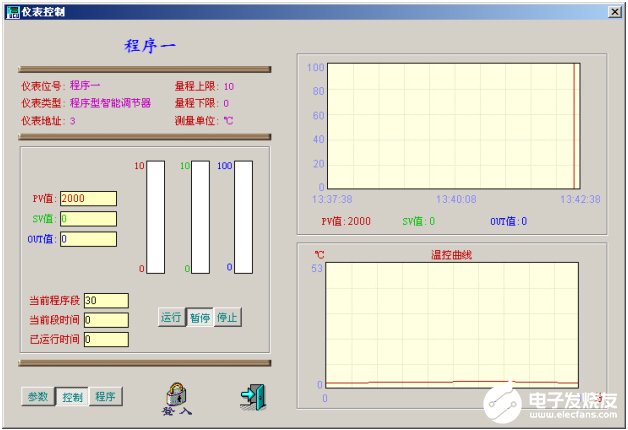Click the blue OUT bar gauge
The image size is (628, 430).
coord(244,217)
